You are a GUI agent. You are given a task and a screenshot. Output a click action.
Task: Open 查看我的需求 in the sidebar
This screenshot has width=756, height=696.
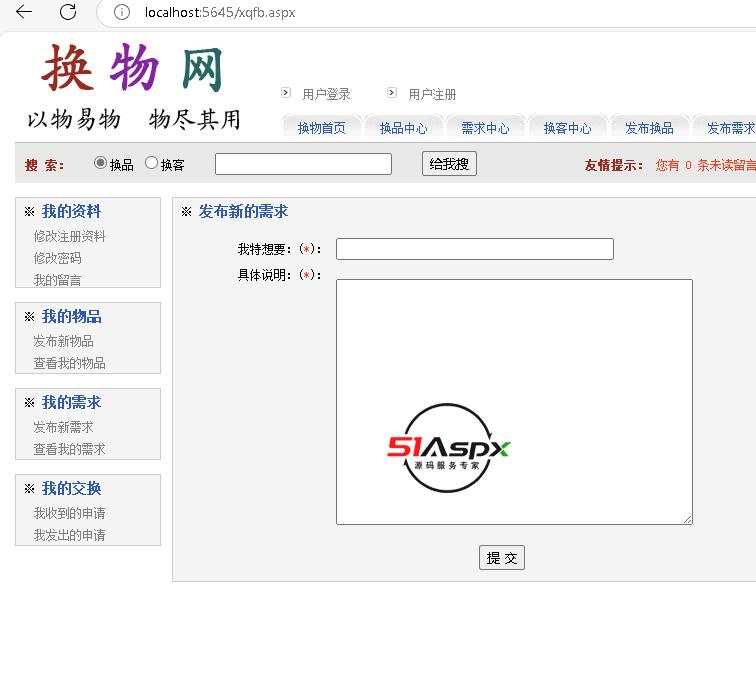click(69, 449)
